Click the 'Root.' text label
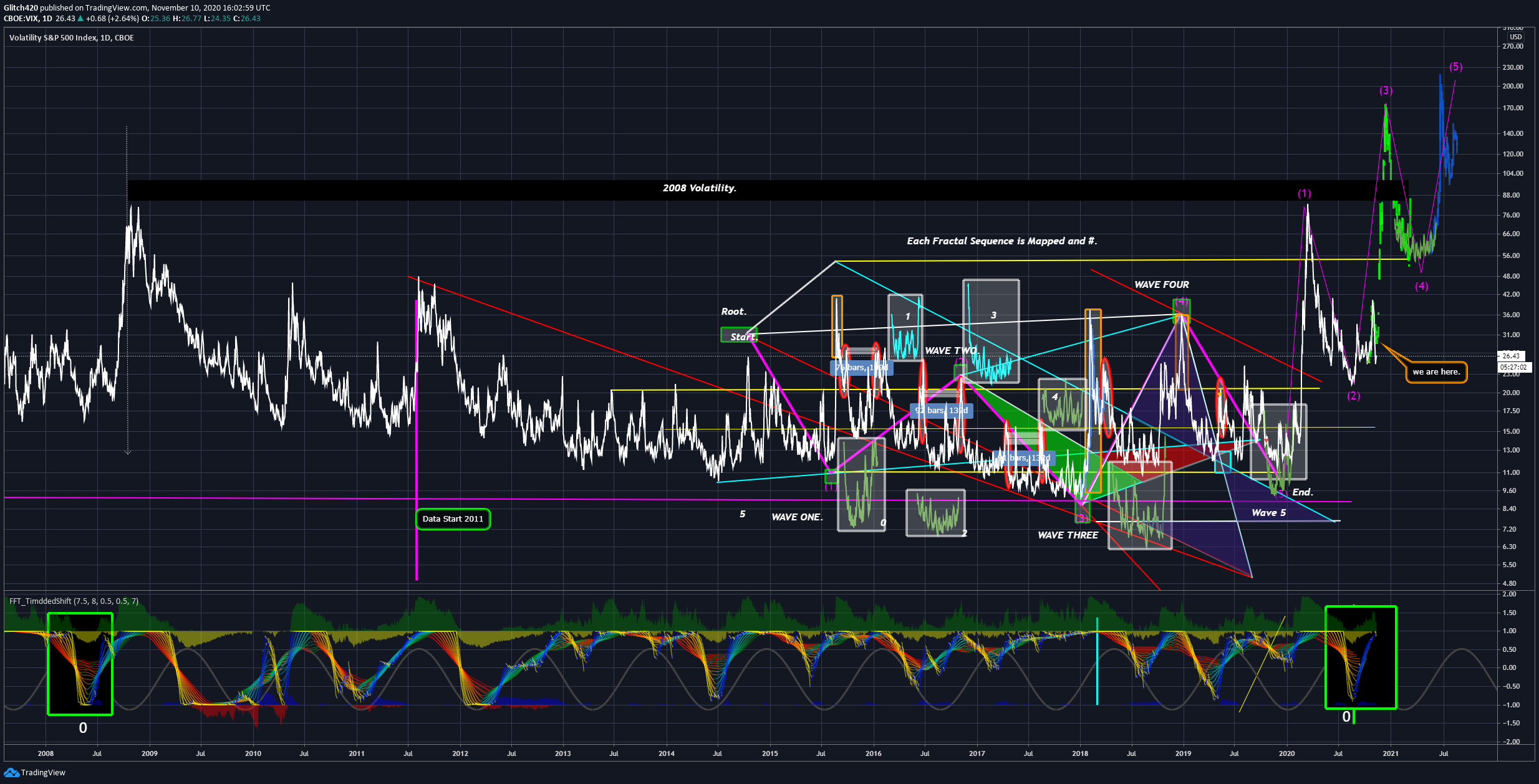This screenshot has height=784, width=1539. [733, 312]
